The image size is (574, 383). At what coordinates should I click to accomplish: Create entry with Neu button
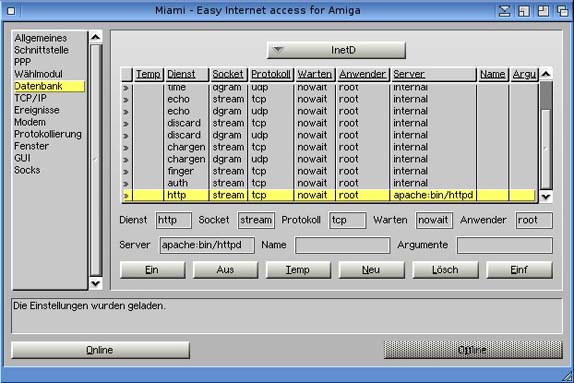coord(371,270)
